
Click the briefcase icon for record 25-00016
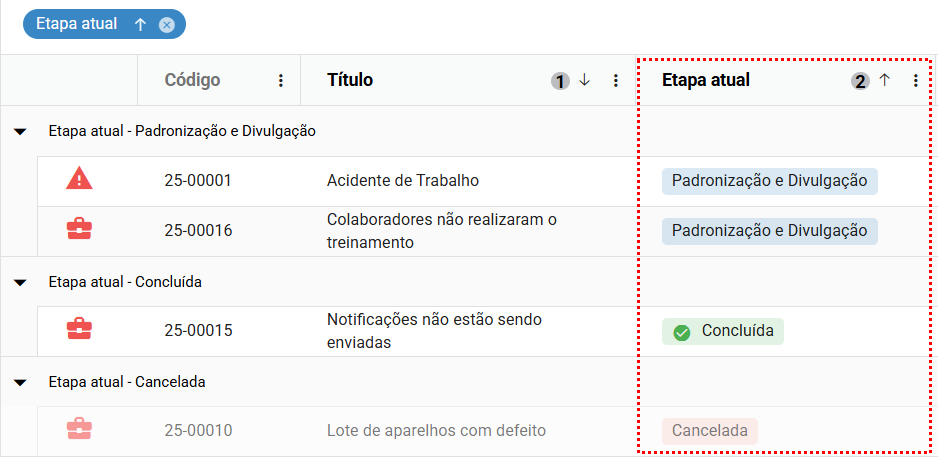click(x=79, y=230)
